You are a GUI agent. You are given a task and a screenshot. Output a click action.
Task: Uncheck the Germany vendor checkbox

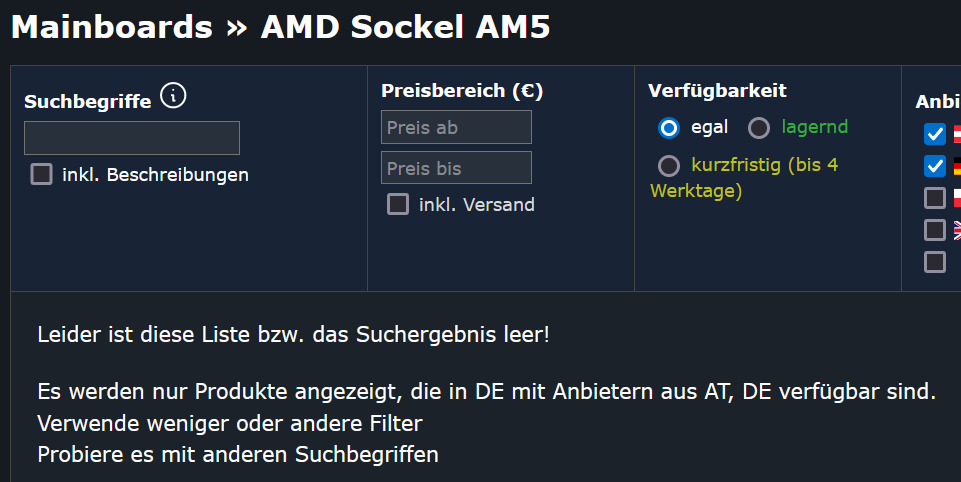(935, 166)
